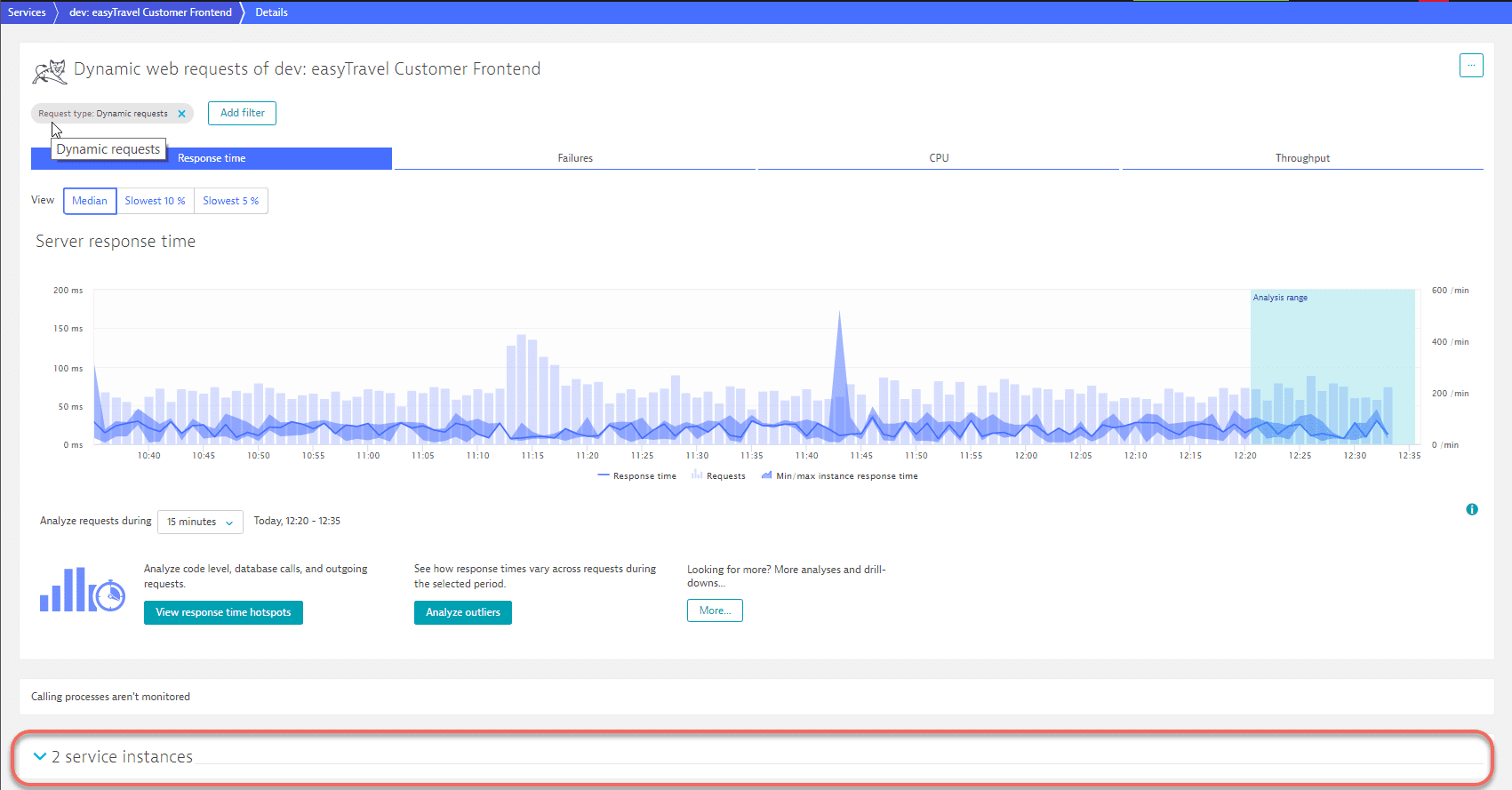Viewport: 1512px width, 790px height.
Task: Open the 15 minutes analysis duration dropdown
Action: tap(200, 522)
